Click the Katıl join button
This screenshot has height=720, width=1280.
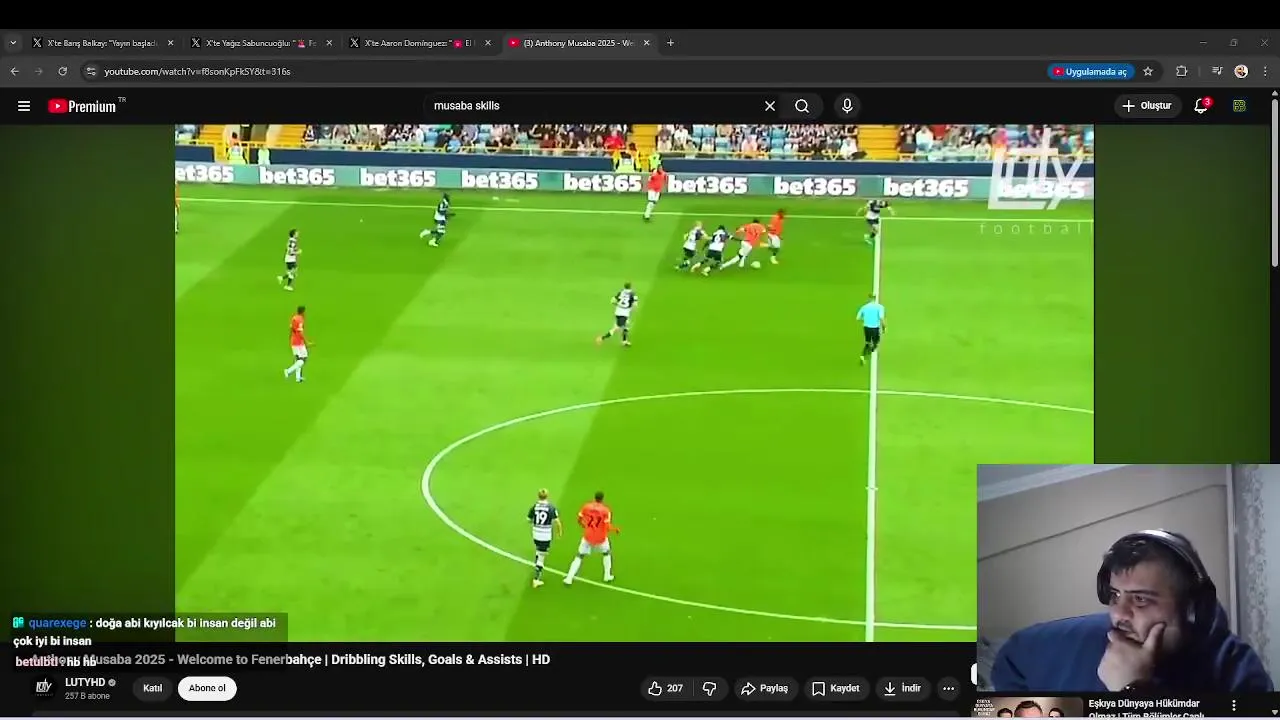[x=152, y=688]
